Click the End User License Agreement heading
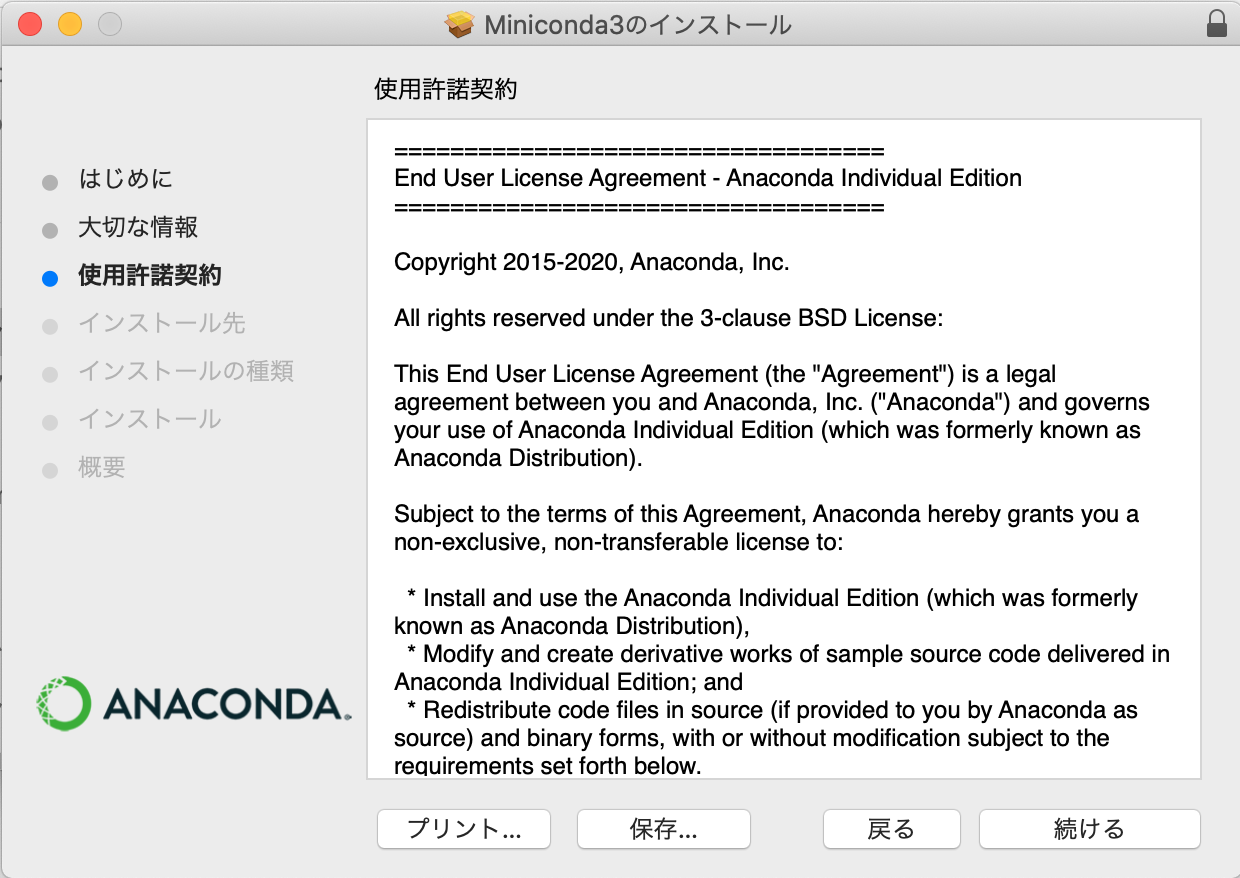Screen dimensions: 1240x878 [x=708, y=179]
